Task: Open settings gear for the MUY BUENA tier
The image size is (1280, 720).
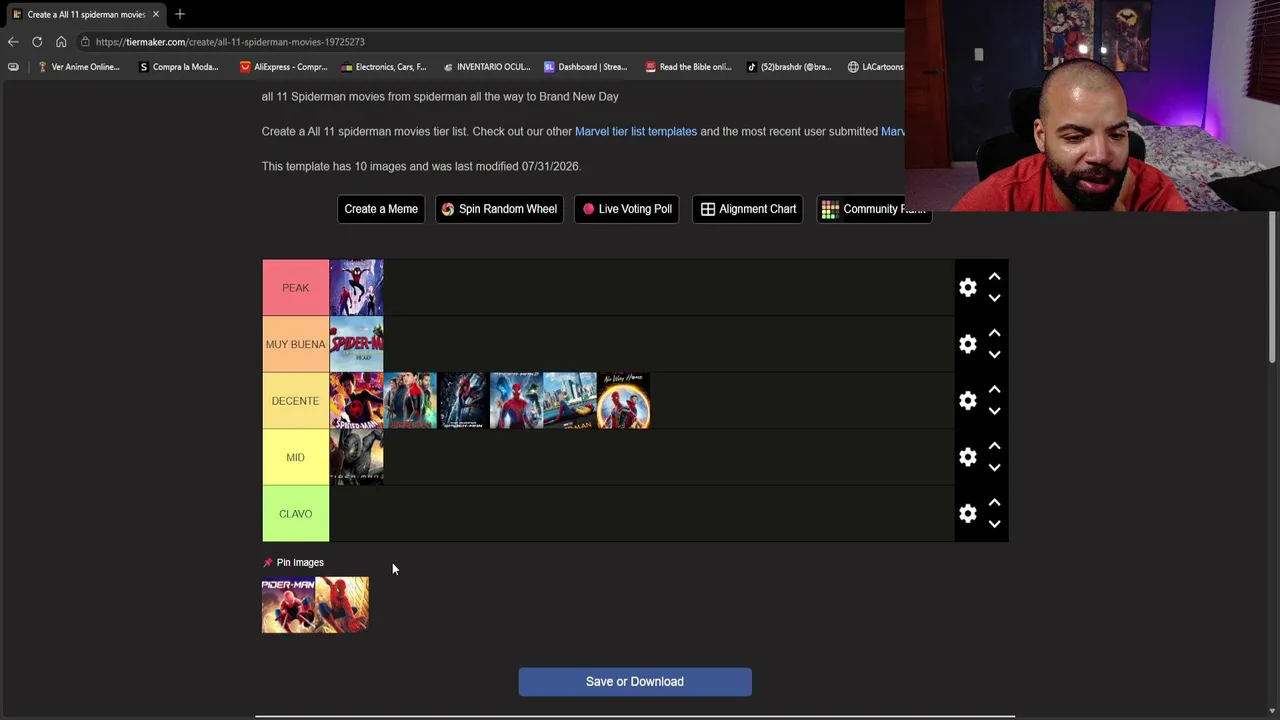Action: point(968,344)
